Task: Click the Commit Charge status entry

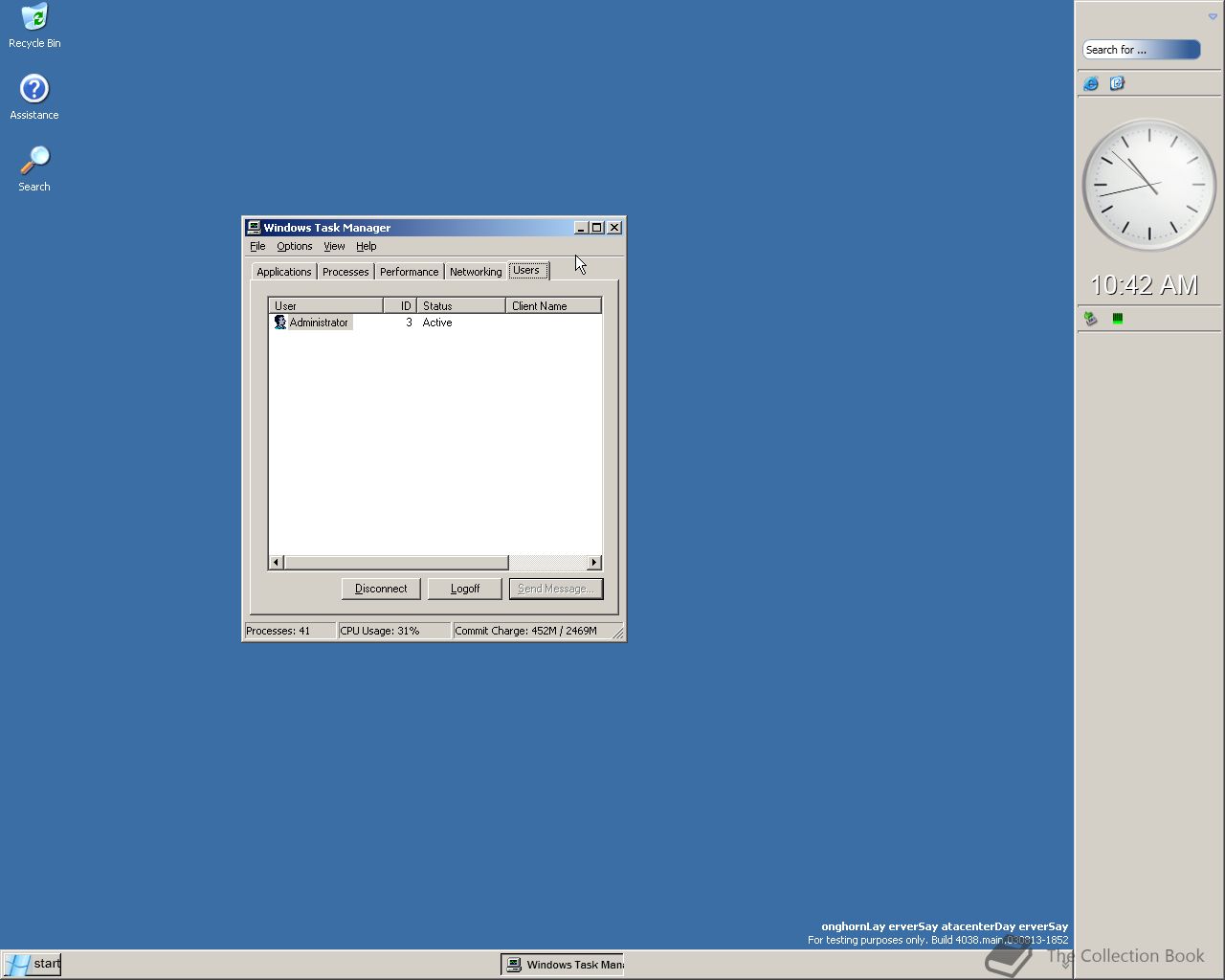Action: [x=532, y=631]
